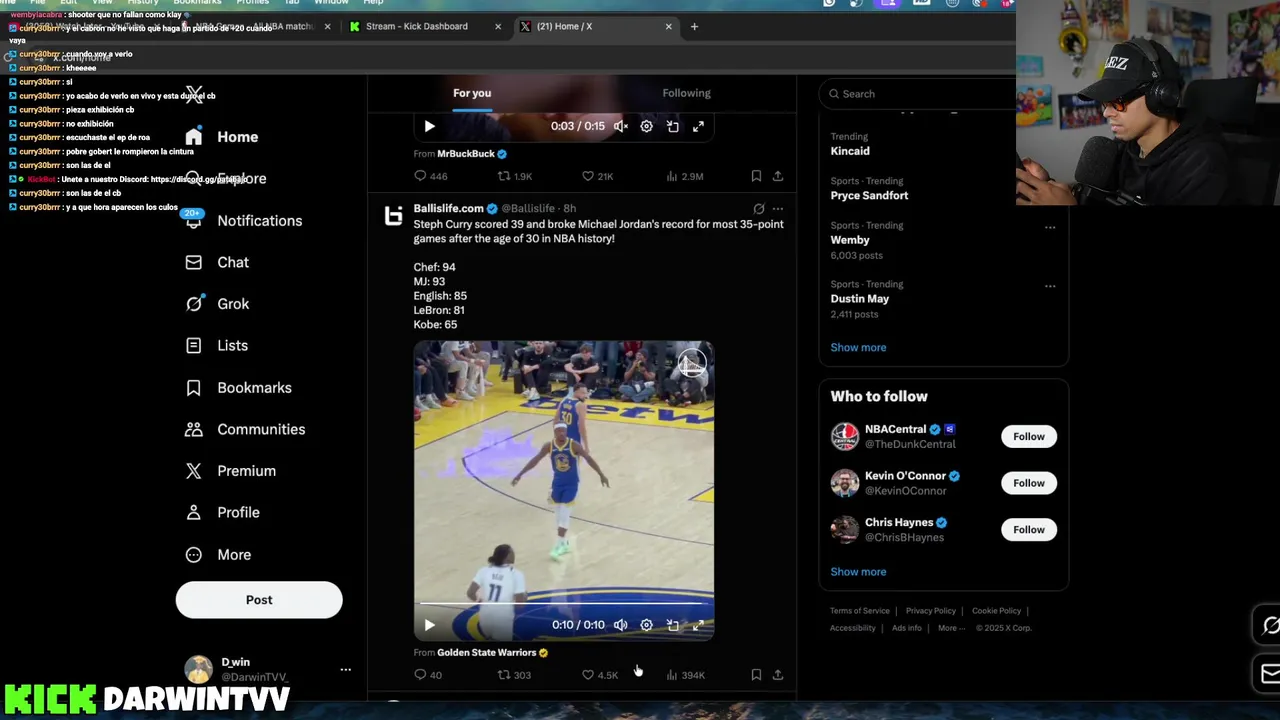Open Home in the X sidebar
Screen dimensions: 1280x720
(x=222, y=137)
